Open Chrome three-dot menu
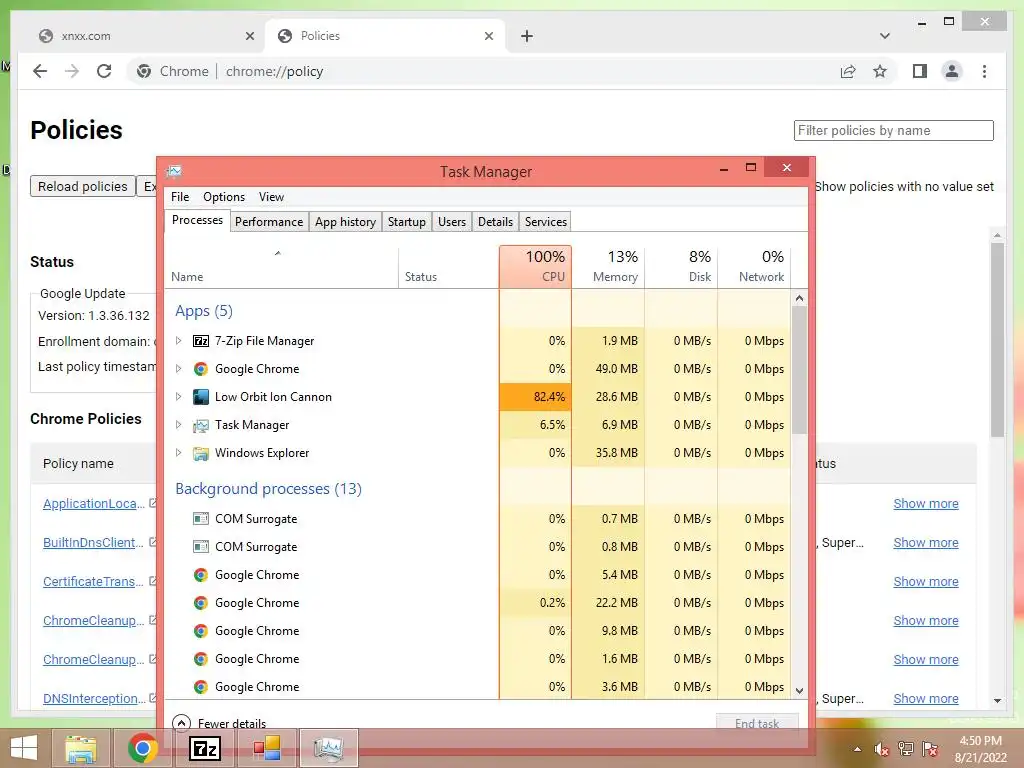The height and width of the screenshot is (768, 1024). pos(984,71)
